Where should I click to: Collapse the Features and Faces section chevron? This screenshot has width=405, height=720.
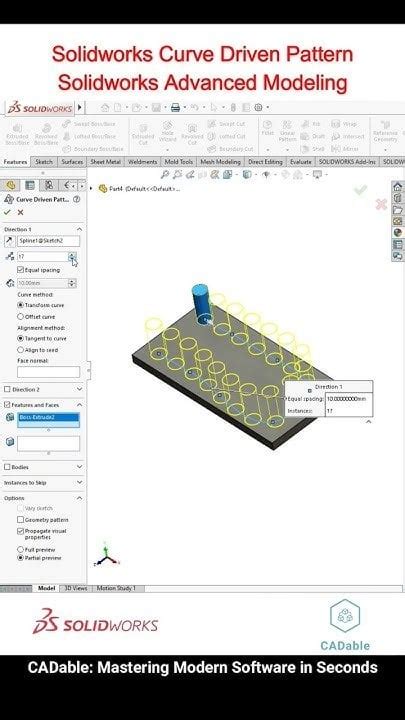pos(79,405)
